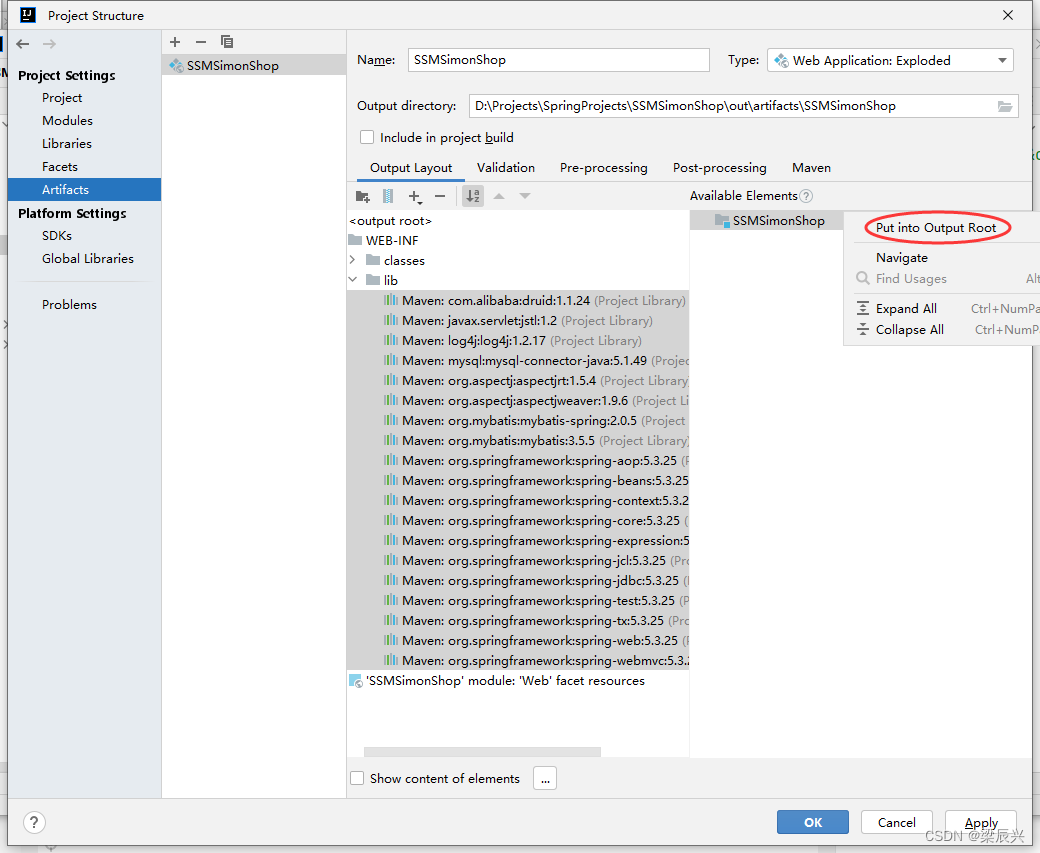Image resolution: width=1040 pixels, height=853 pixels.
Task: Open Global Libraries settings
Action: coord(88,259)
